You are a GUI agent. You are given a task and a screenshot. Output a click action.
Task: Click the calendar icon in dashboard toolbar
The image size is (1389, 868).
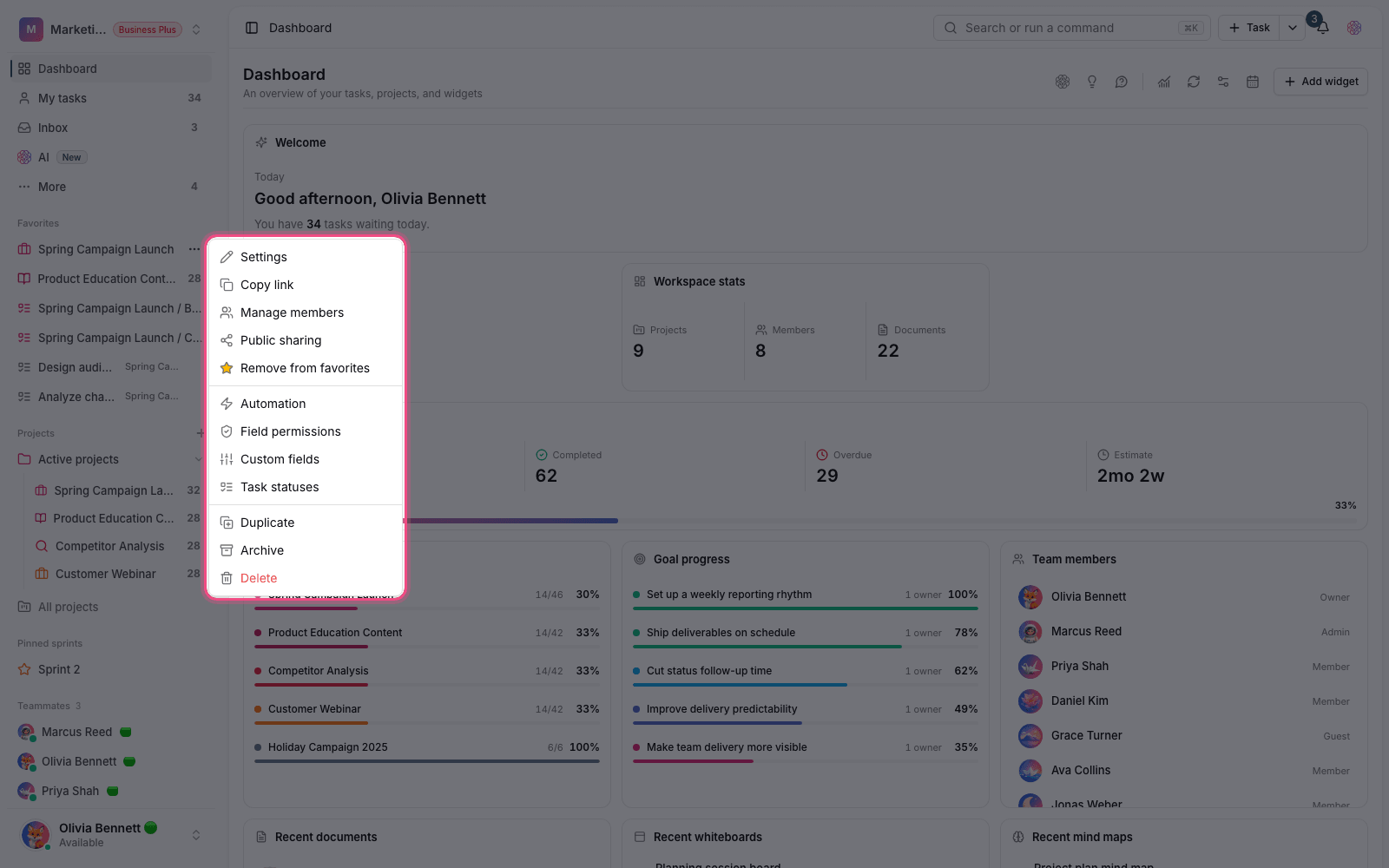pyautogui.click(x=1253, y=82)
